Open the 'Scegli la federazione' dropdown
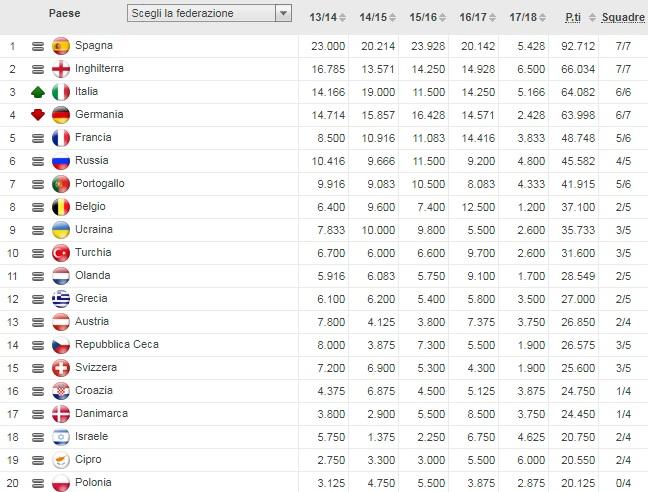 click(201, 14)
